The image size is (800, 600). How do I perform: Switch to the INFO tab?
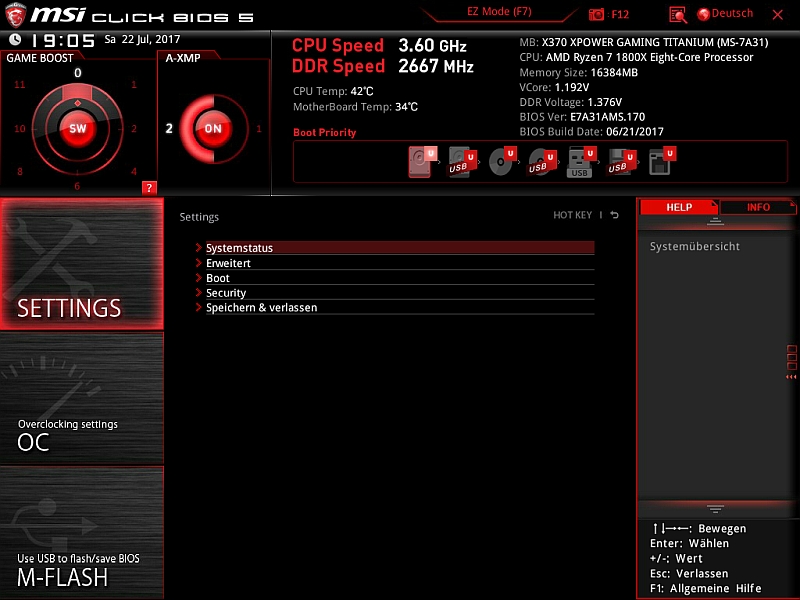(758, 207)
